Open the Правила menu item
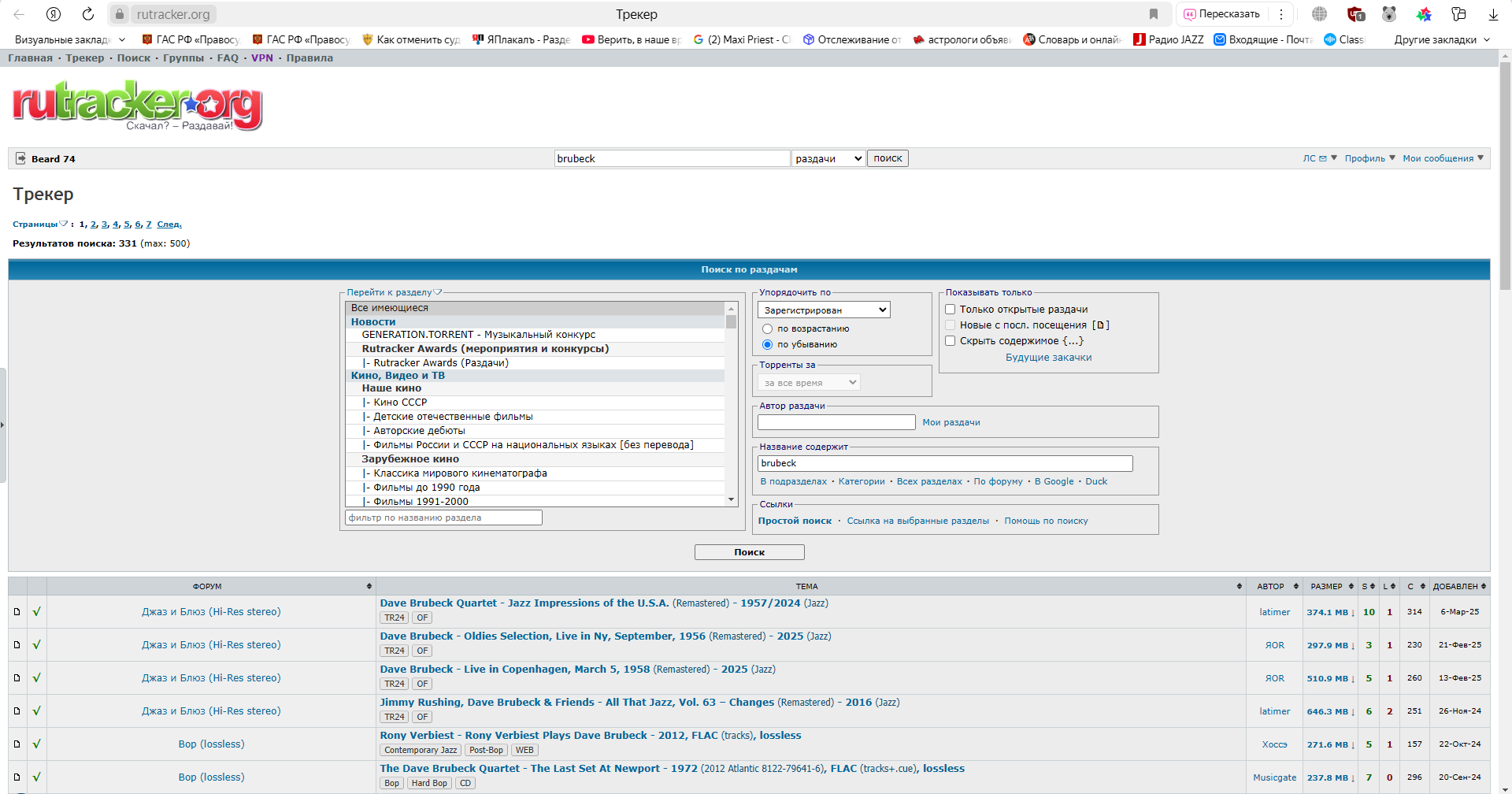 tap(309, 58)
